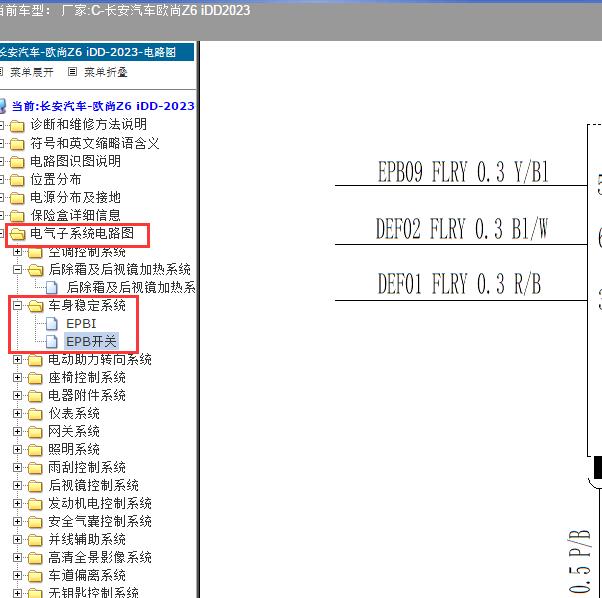Click the 仪表系统 folder icon
The height and width of the screenshot is (598, 602).
[35, 415]
